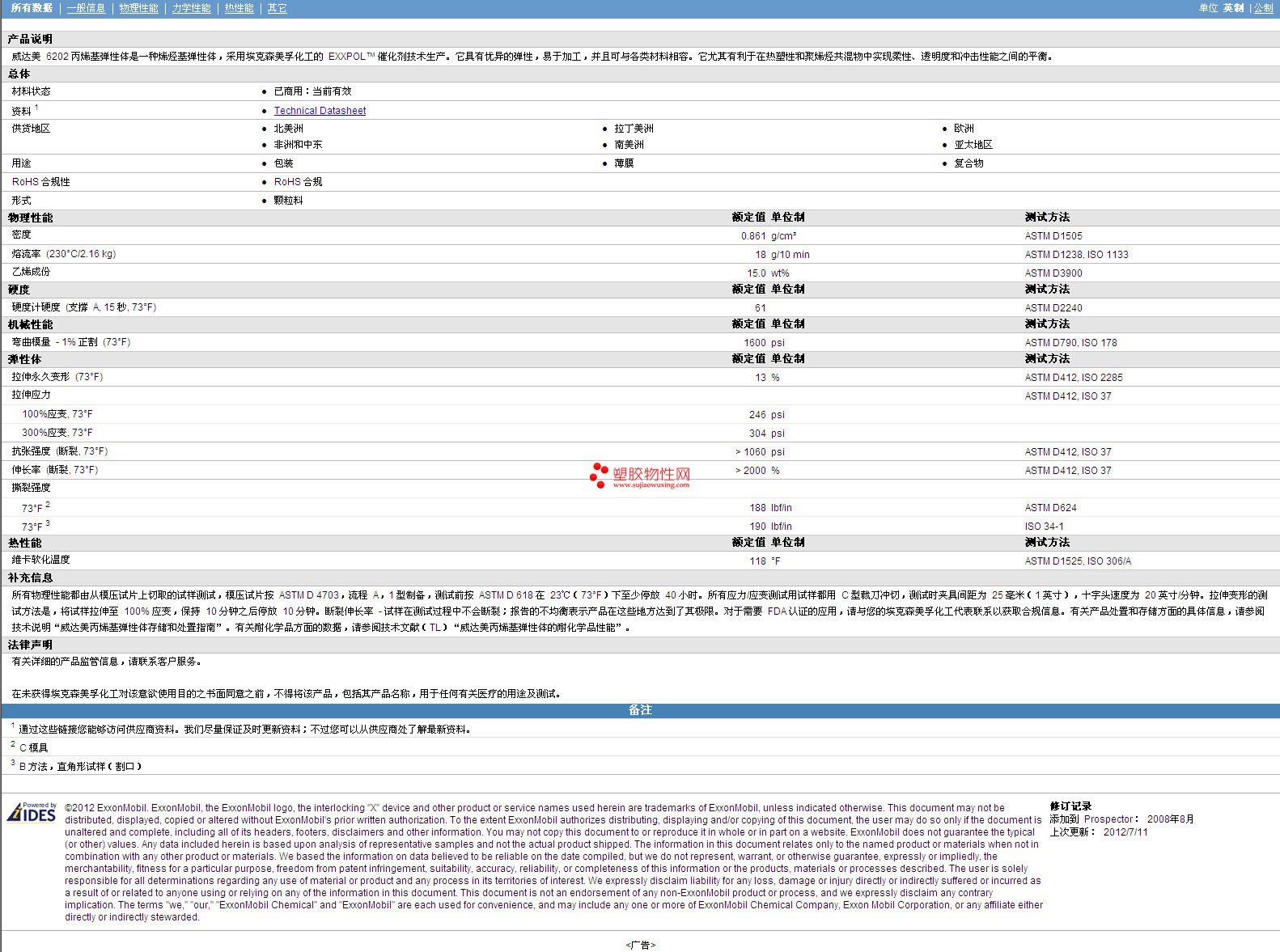The height and width of the screenshot is (952, 1280).
Task: Click 北美洲 supply region entry
Action: pos(289,129)
